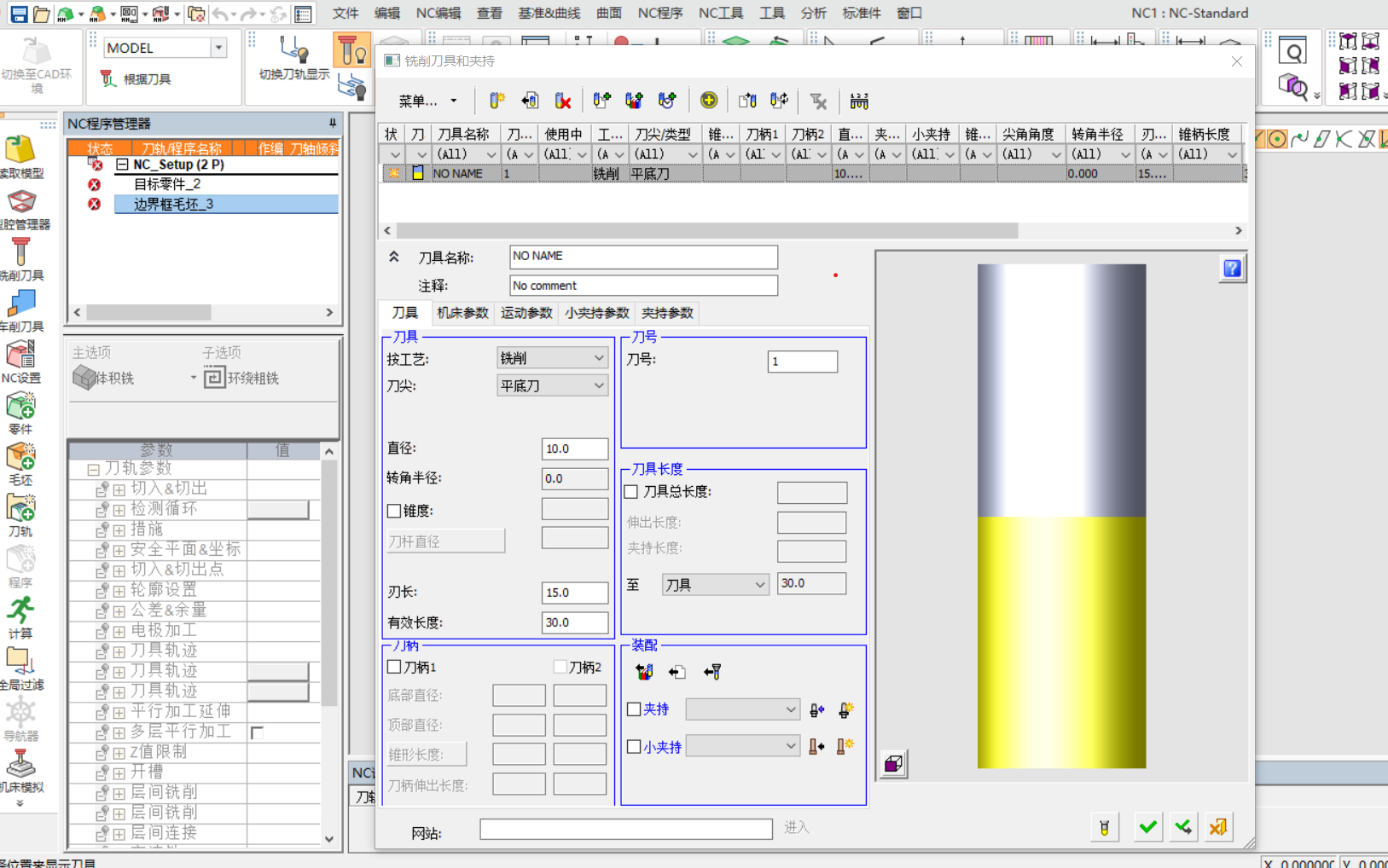Click the 直径 diameter input field
The height and width of the screenshot is (868, 1388).
pyautogui.click(x=574, y=448)
